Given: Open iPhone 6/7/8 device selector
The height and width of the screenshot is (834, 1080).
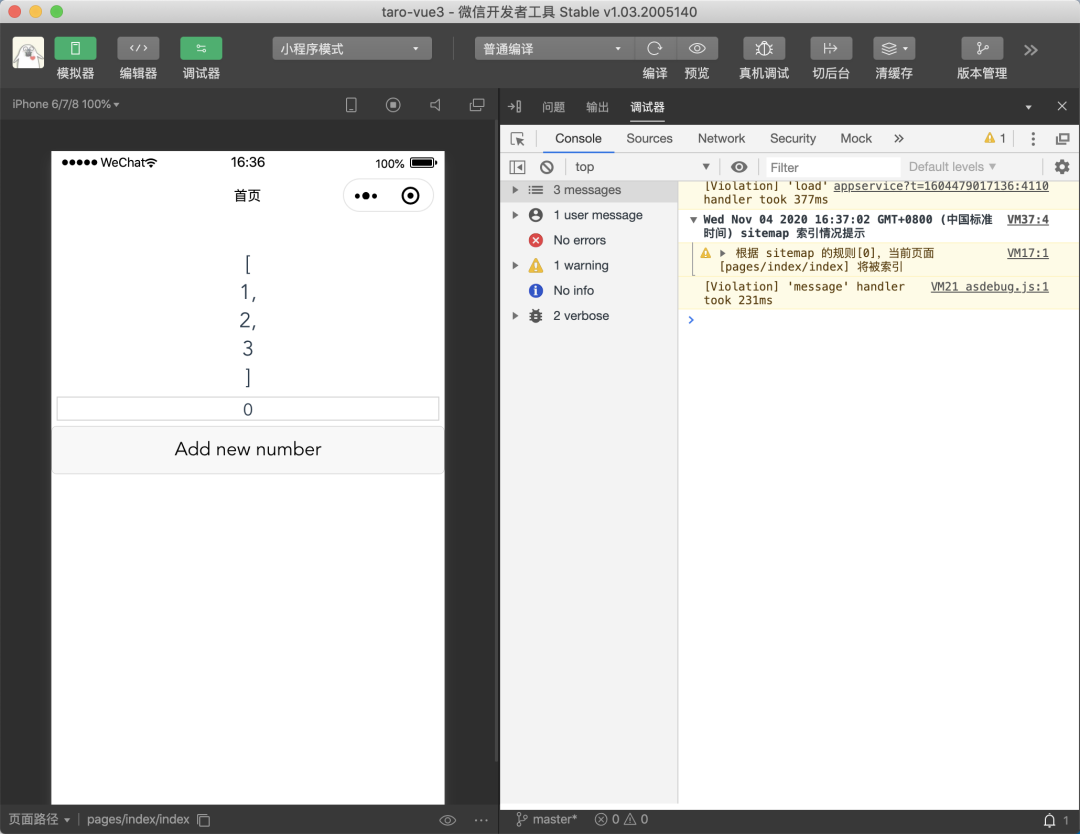Looking at the screenshot, I should [65, 104].
